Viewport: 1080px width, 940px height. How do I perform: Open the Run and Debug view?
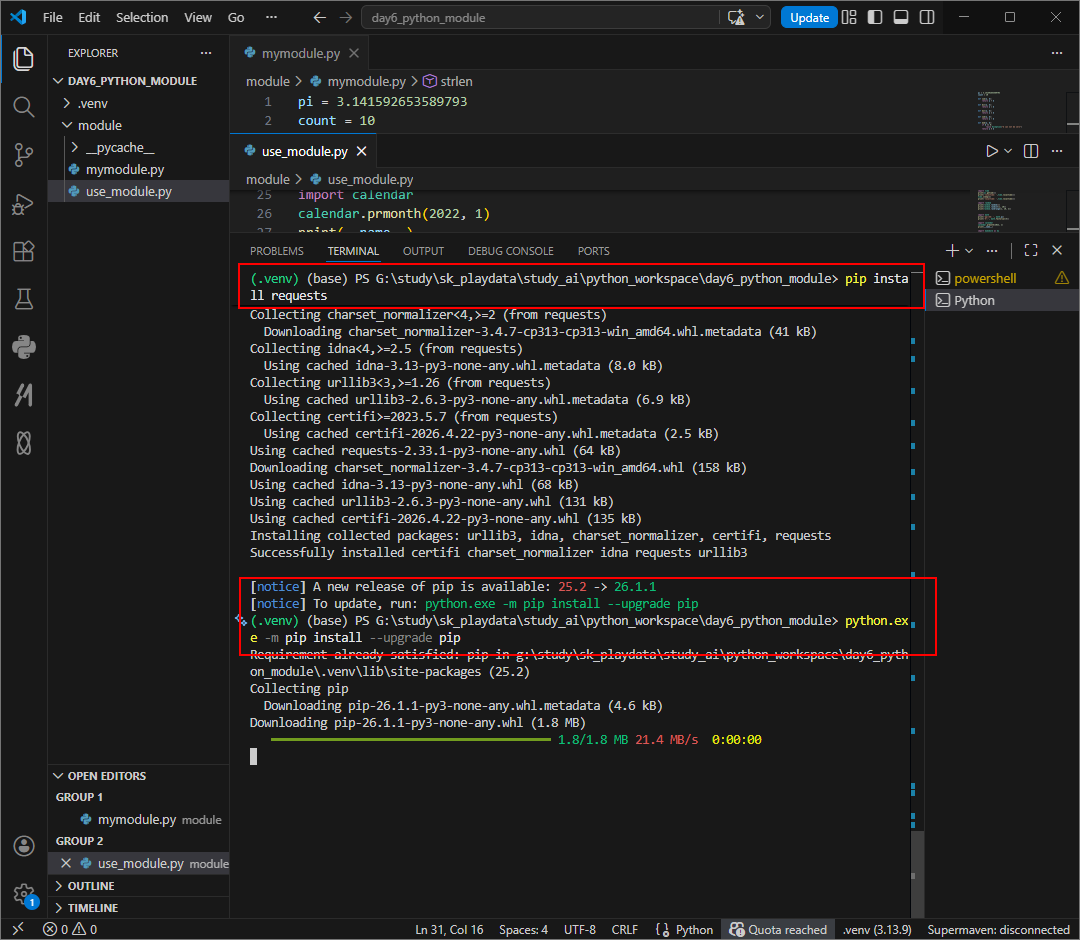pos(23,204)
